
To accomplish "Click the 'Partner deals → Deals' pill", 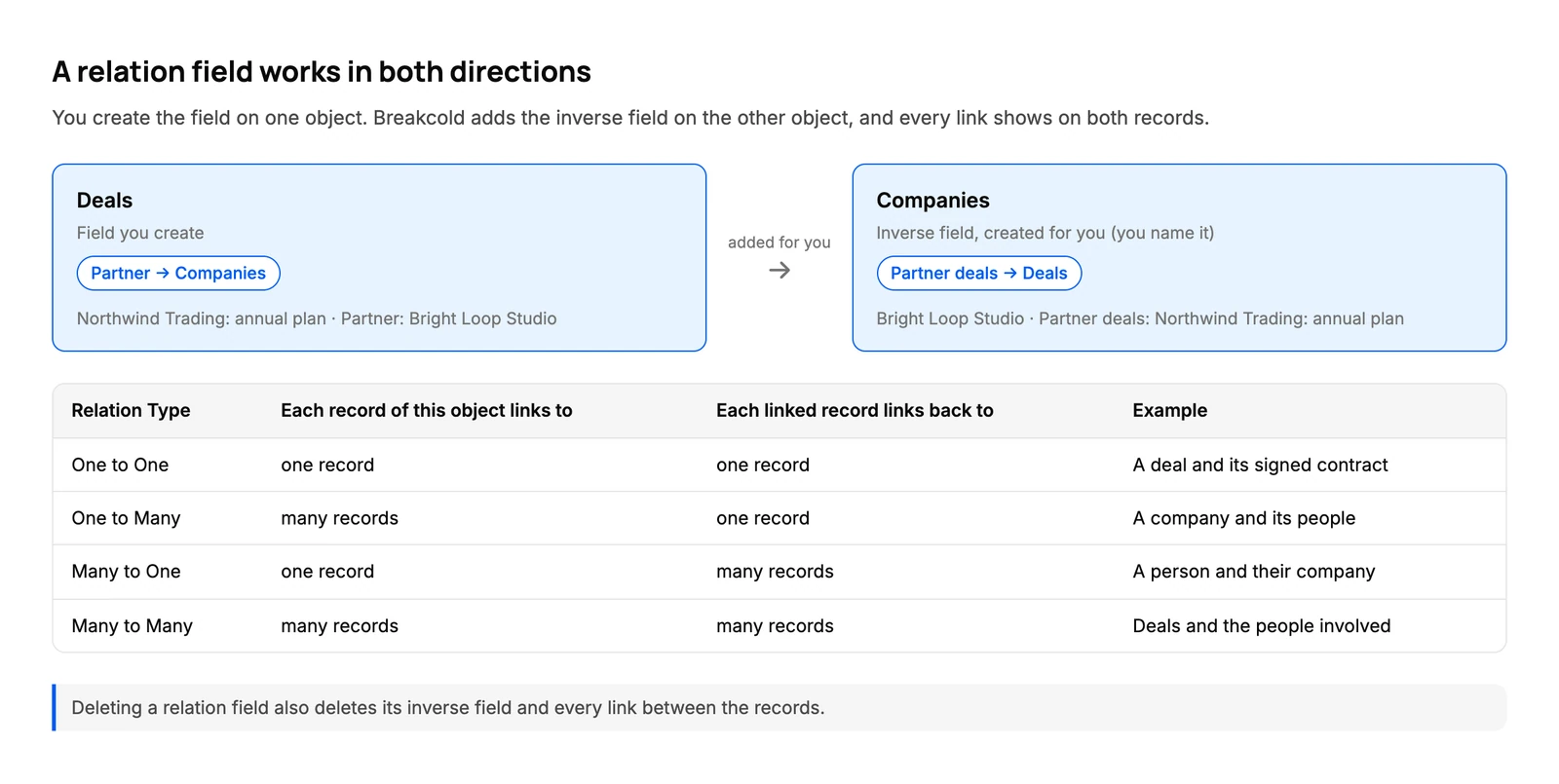I will [979, 274].
